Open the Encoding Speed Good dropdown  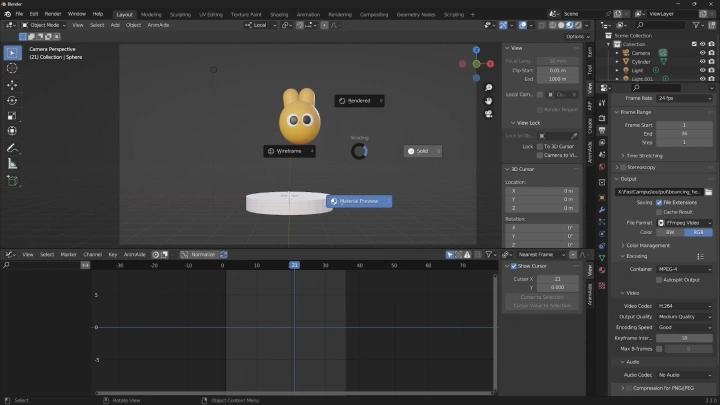pyautogui.click(x=684, y=327)
